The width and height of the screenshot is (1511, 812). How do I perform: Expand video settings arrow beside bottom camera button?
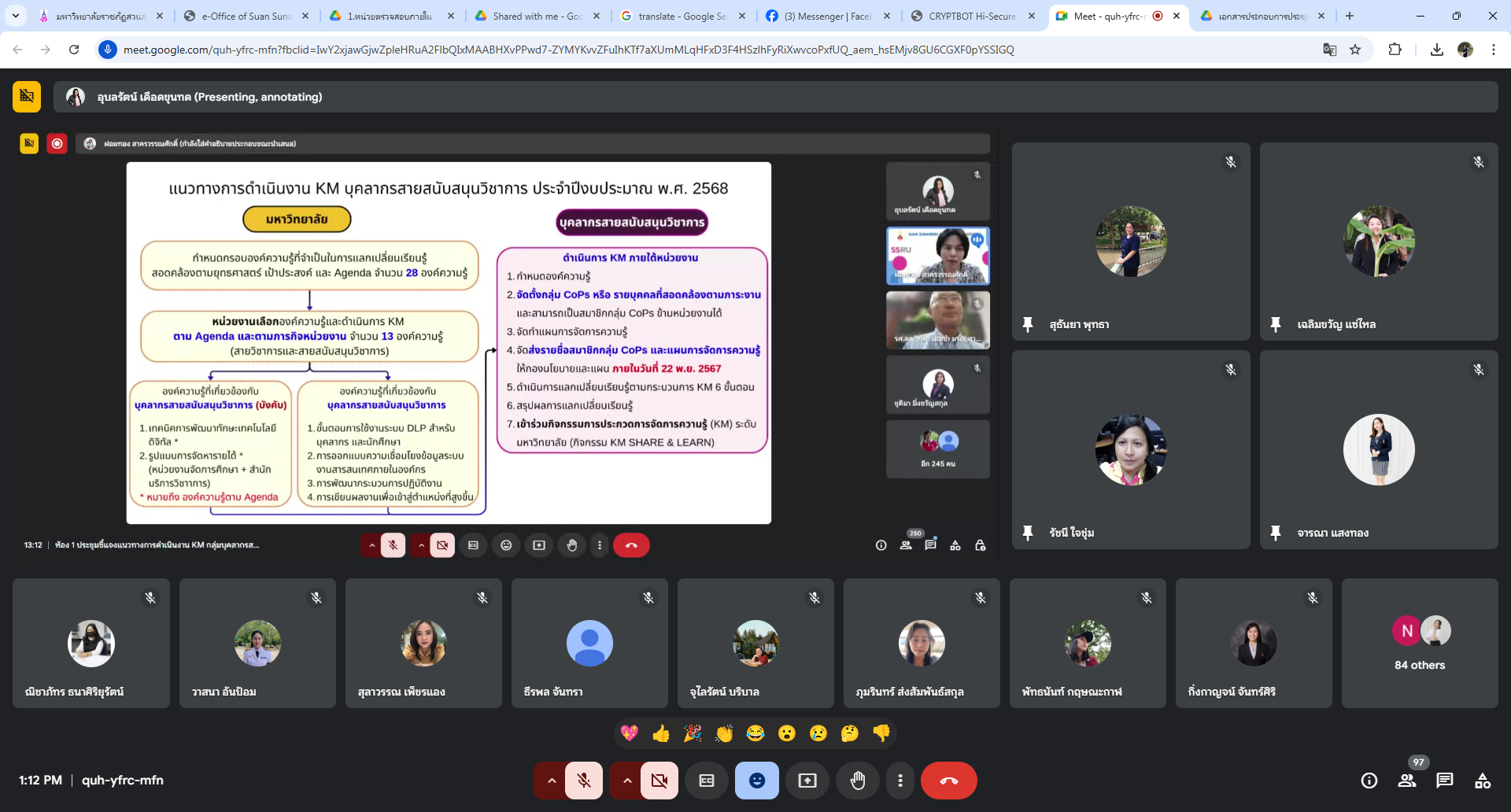[x=627, y=781]
